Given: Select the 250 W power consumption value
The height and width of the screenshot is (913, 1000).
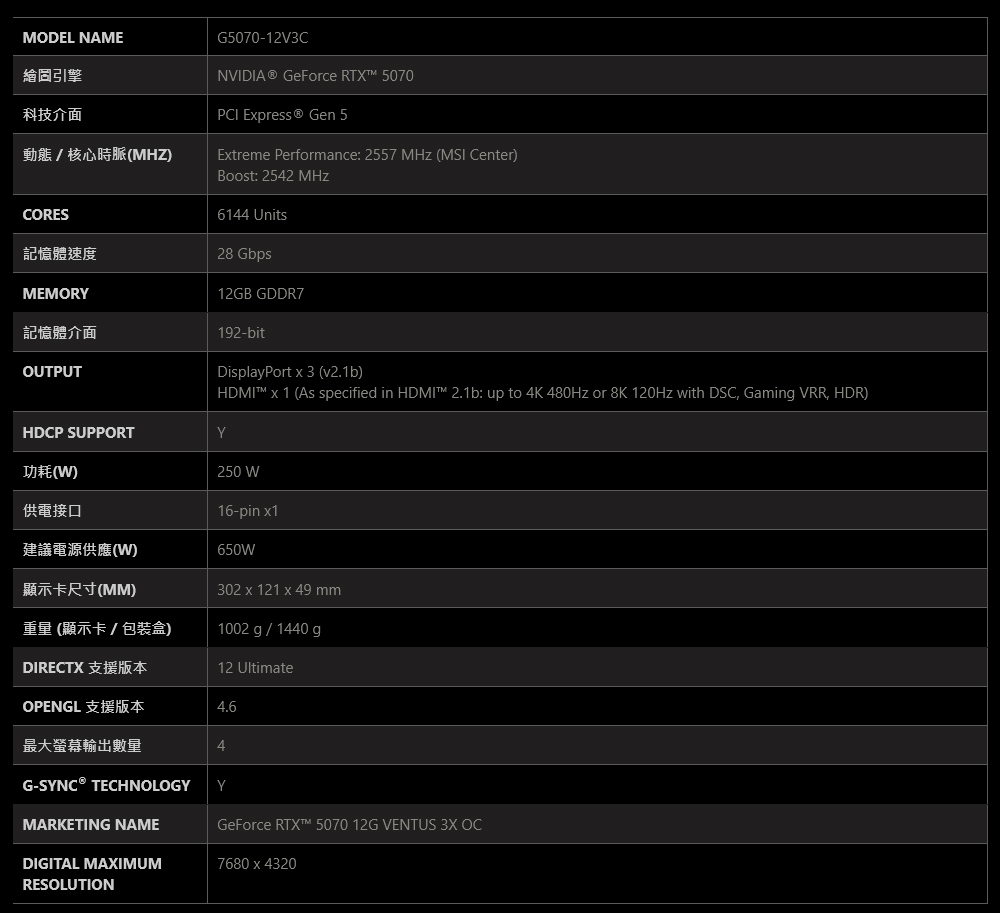Looking at the screenshot, I should coord(238,472).
